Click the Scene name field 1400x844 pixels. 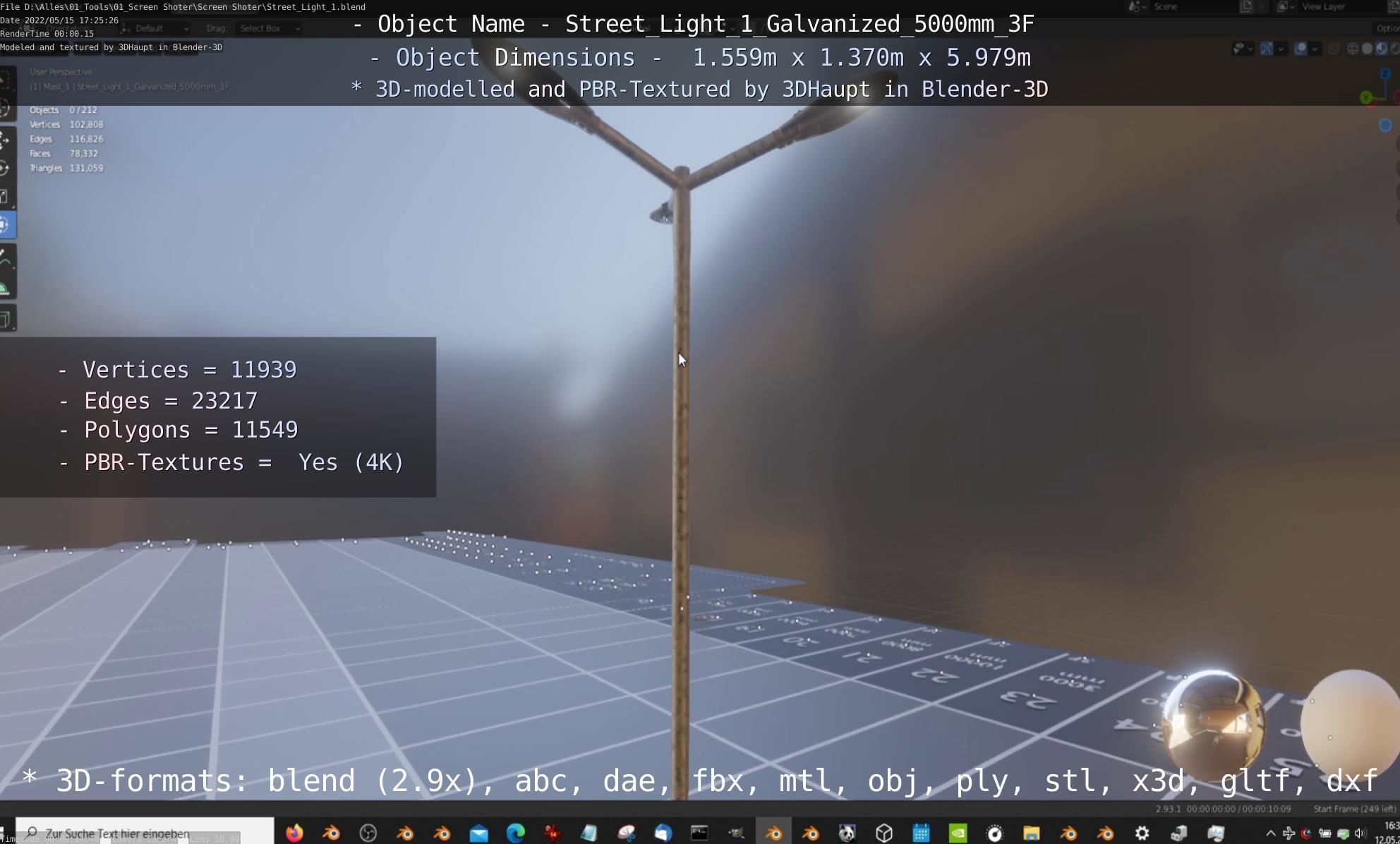tap(1193, 7)
